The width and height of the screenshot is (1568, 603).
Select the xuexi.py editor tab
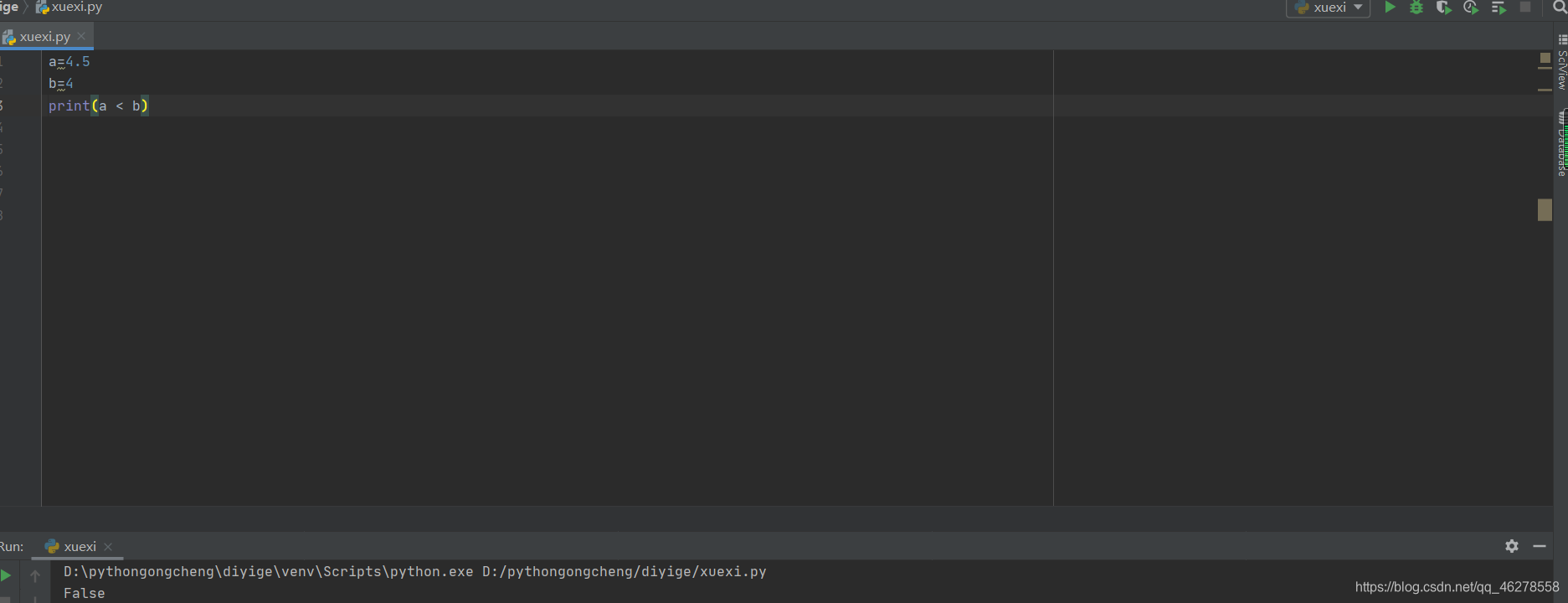click(44, 37)
